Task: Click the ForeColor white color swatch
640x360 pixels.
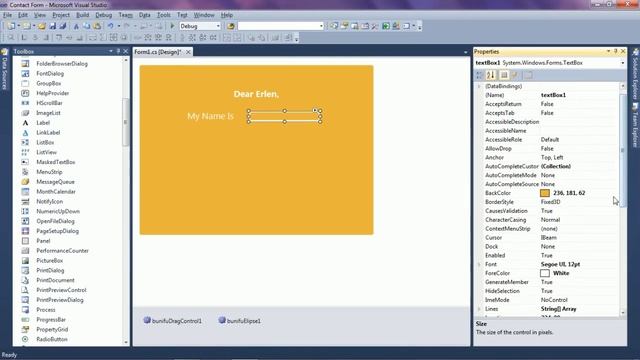Action: pos(545,273)
